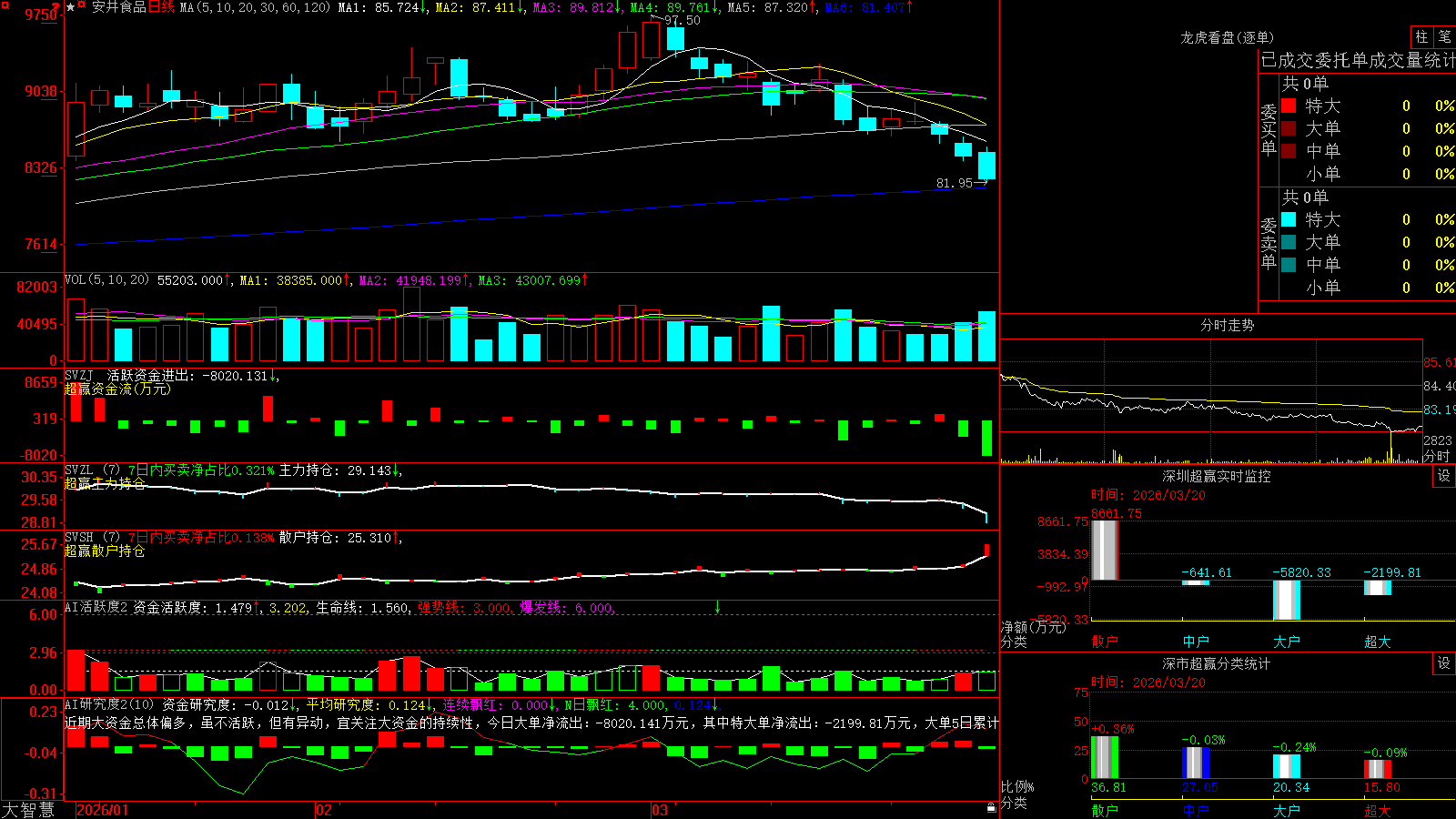Viewport: 1456px width, 819px height.
Task: Click the lock icon at the chart's bottom-right corner
Action: (991, 808)
